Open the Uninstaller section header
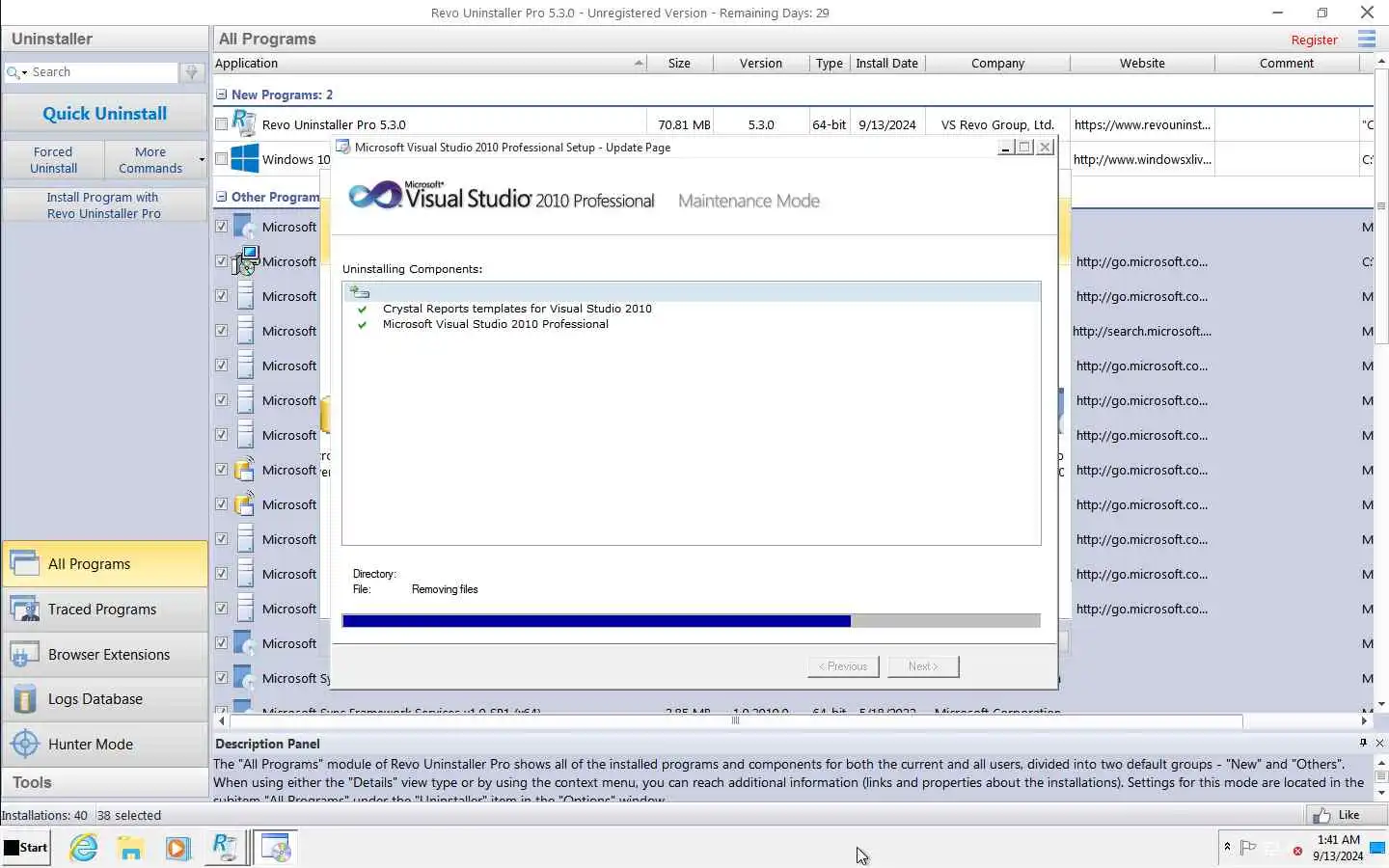The height and width of the screenshot is (868, 1389). click(x=104, y=39)
